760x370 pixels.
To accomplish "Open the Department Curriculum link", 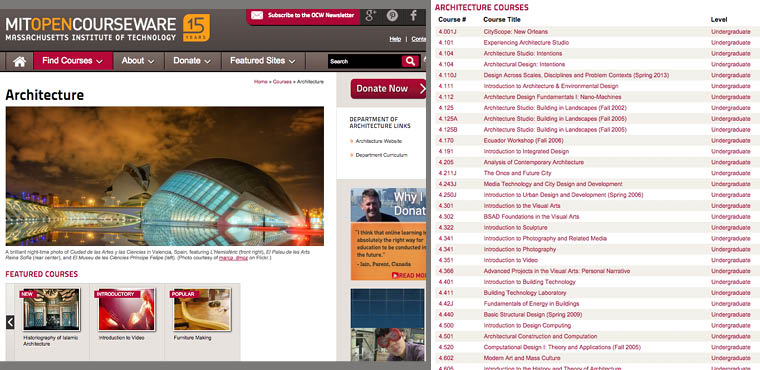I will (381, 155).
